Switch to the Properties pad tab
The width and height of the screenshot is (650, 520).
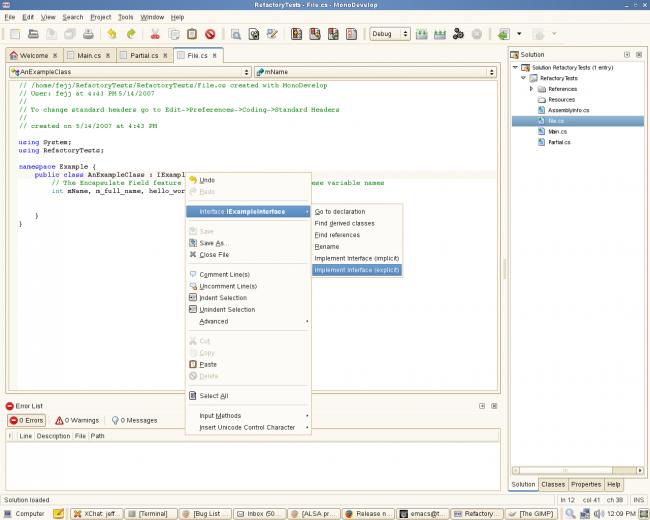[586, 484]
